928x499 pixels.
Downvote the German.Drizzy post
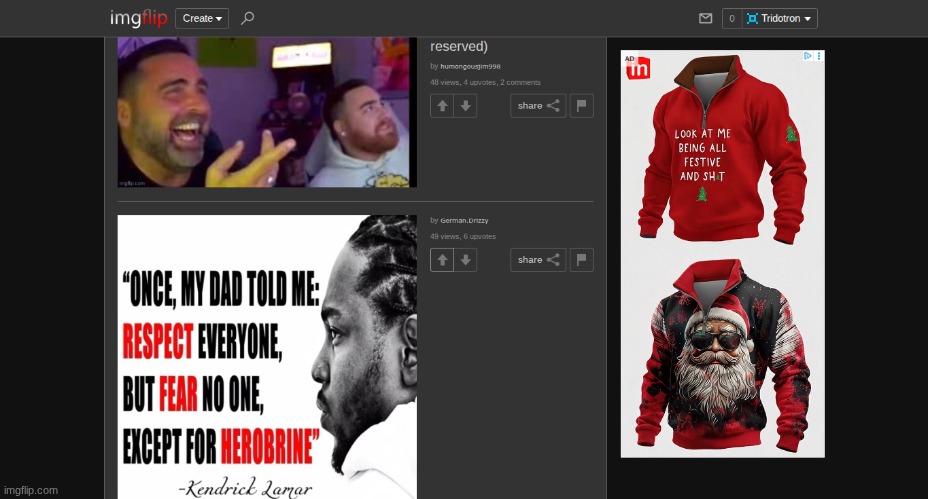click(466, 260)
